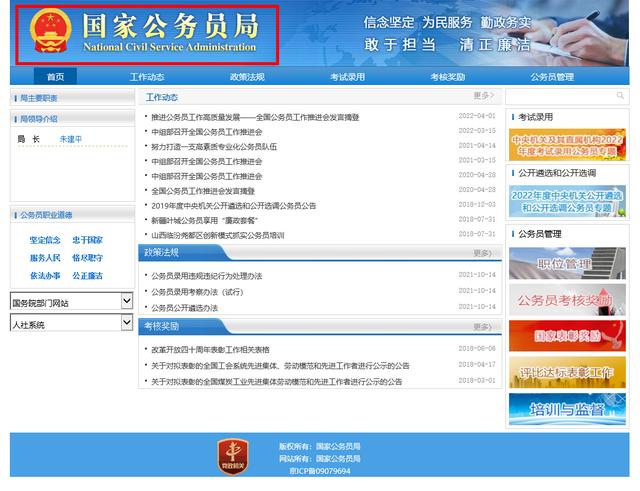Click the 公务员管理 right sidebar heading

click(x=540, y=234)
